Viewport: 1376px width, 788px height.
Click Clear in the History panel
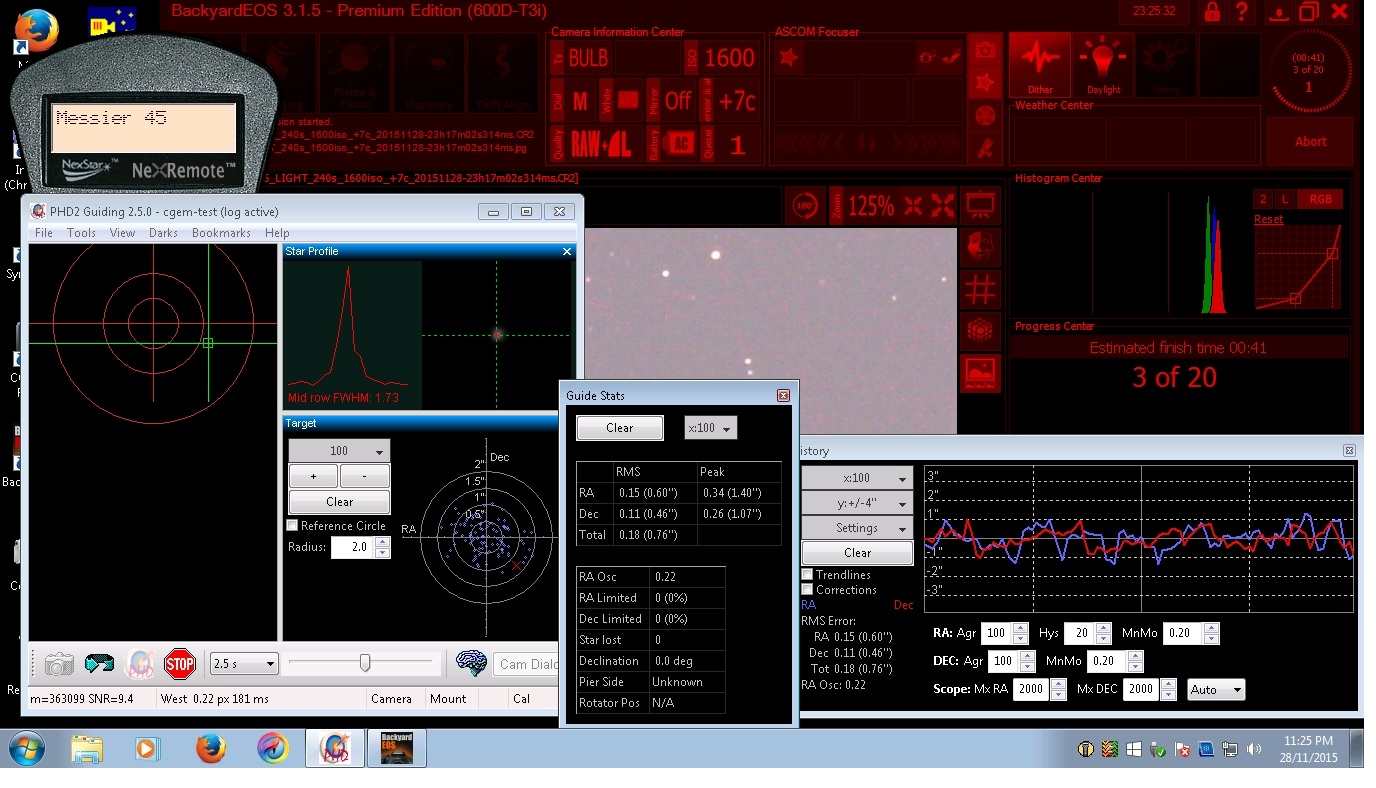tap(857, 553)
